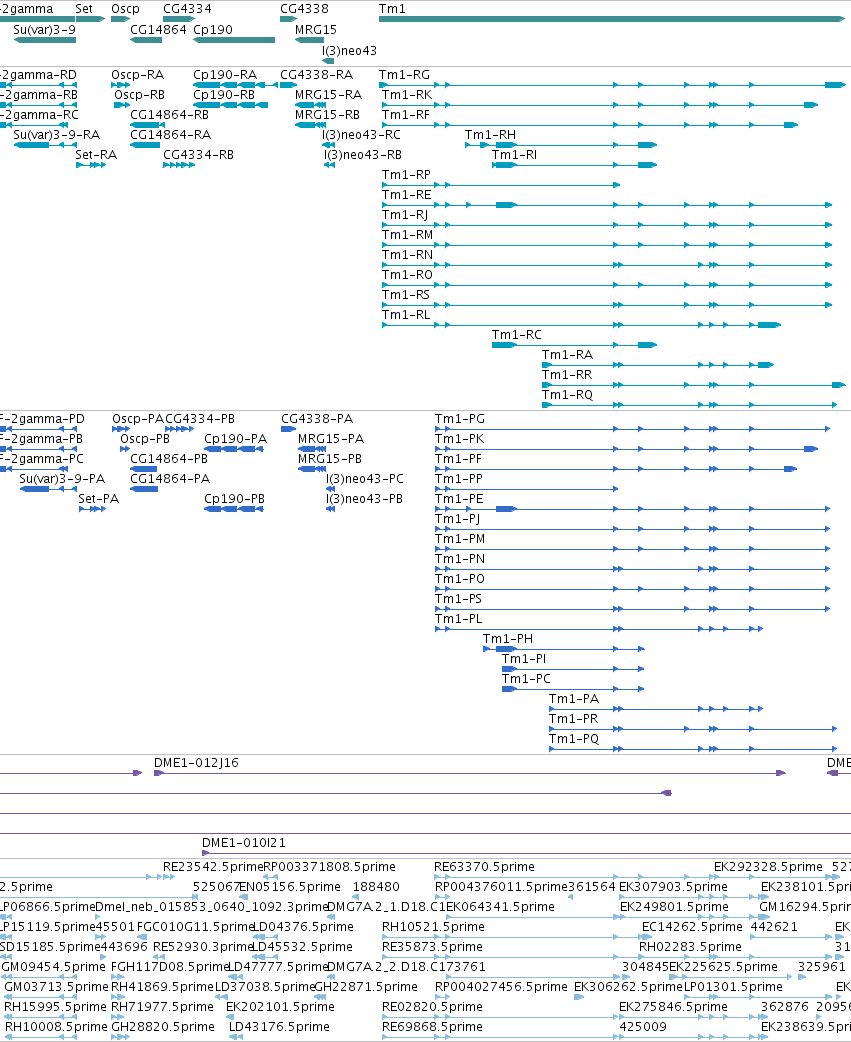Click the MRG15 gene label
Screen dimensions: 851x1042
(316, 29)
